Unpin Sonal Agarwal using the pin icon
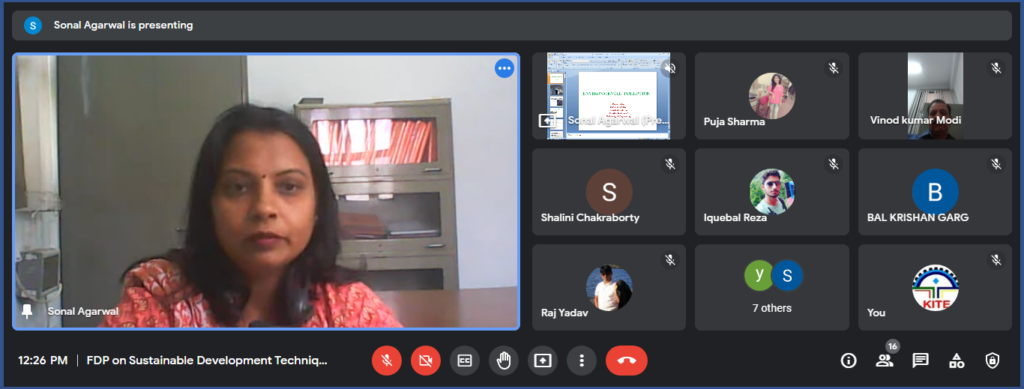This screenshot has height=389, width=1024. (27, 311)
